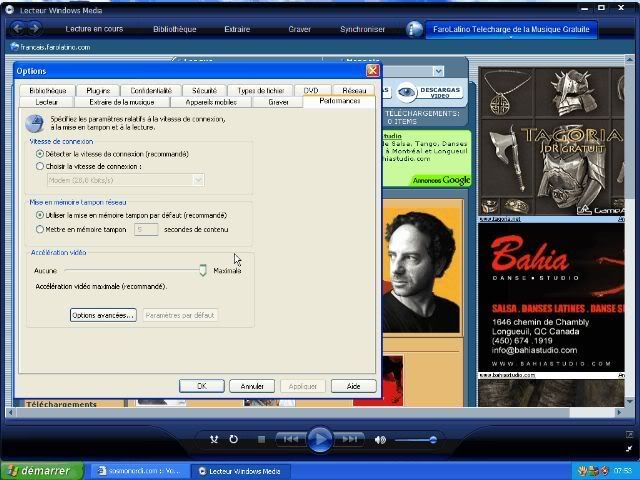Open the Plug-ins tab
Viewport: 640px width, 480px height.
coord(98,91)
